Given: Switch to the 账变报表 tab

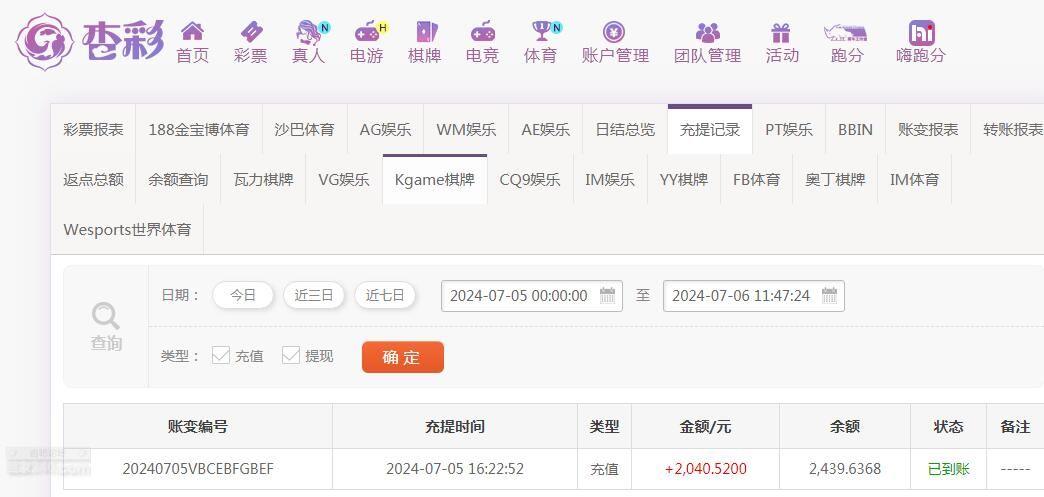Looking at the screenshot, I should [x=928, y=129].
